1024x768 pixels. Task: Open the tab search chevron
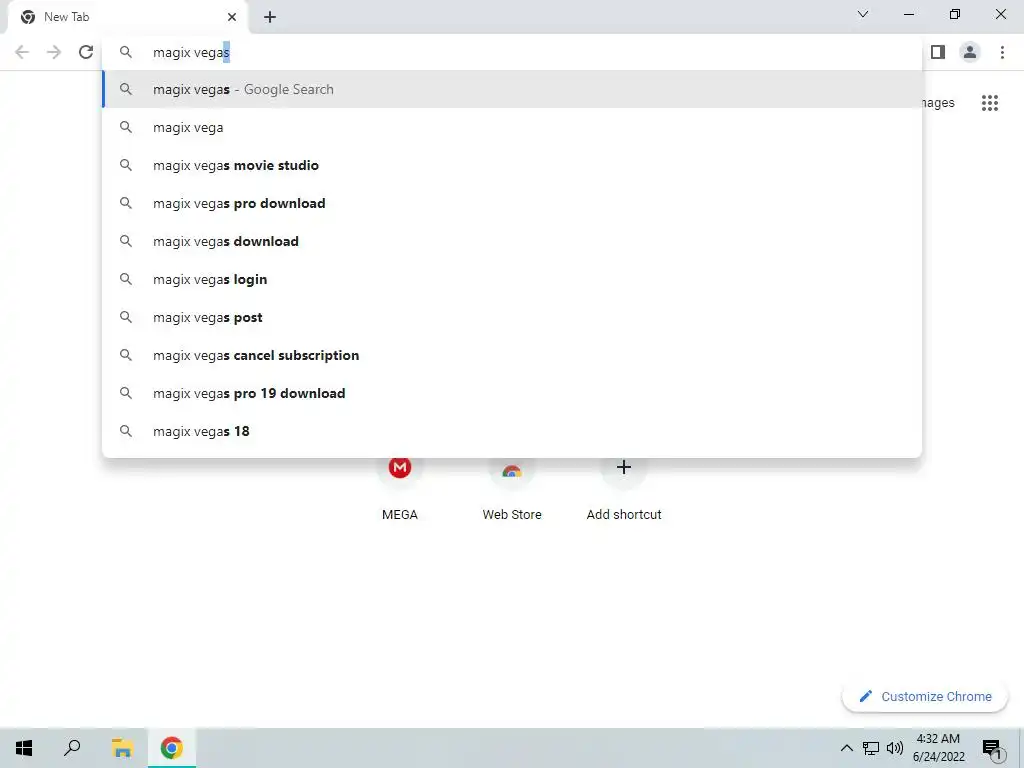[x=863, y=14]
